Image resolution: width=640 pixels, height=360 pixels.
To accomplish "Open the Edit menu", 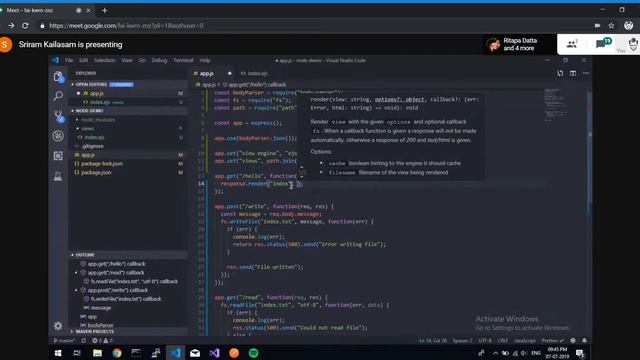I will tap(83, 60).
